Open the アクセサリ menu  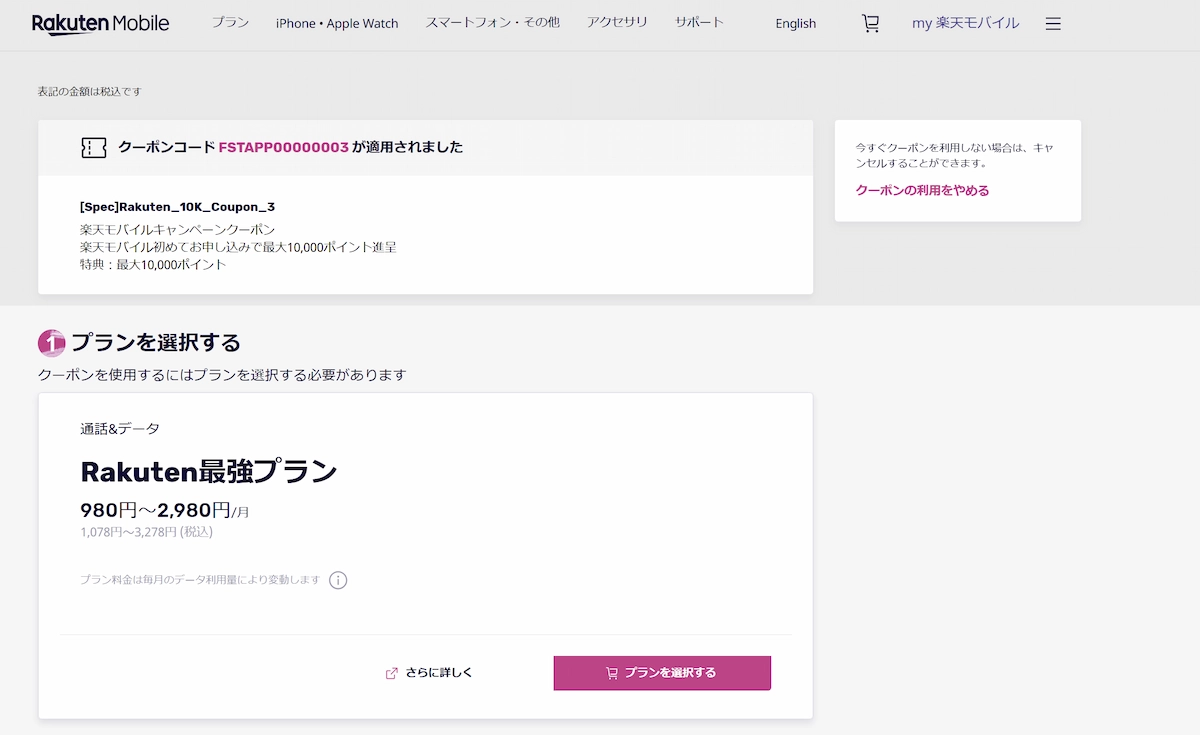click(x=617, y=23)
